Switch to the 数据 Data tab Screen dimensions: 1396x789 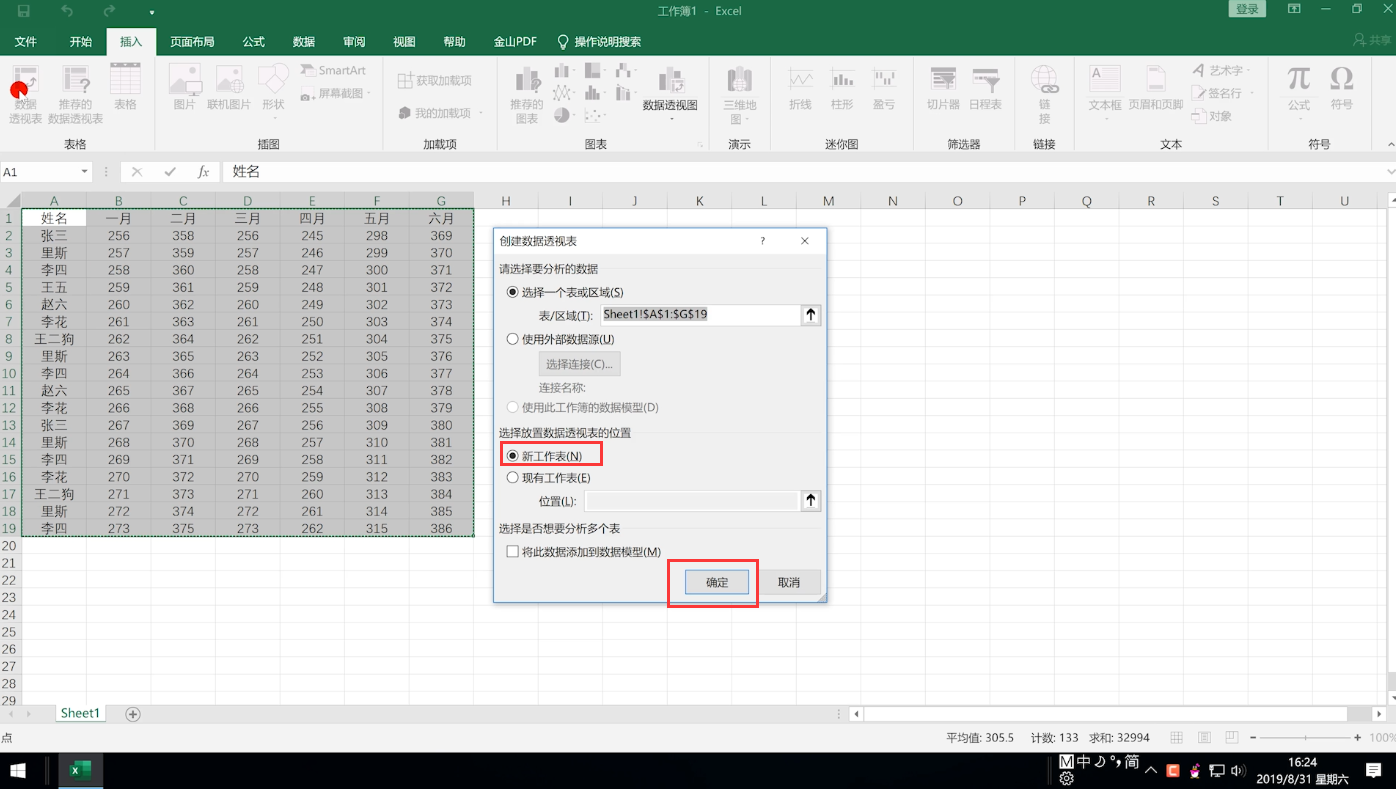tap(304, 42)
